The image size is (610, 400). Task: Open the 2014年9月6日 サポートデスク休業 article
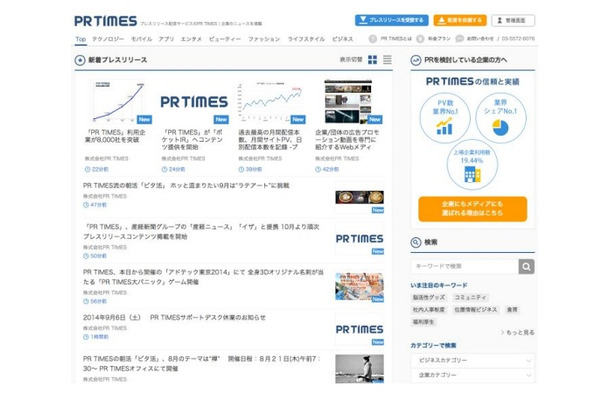(174, 318)
